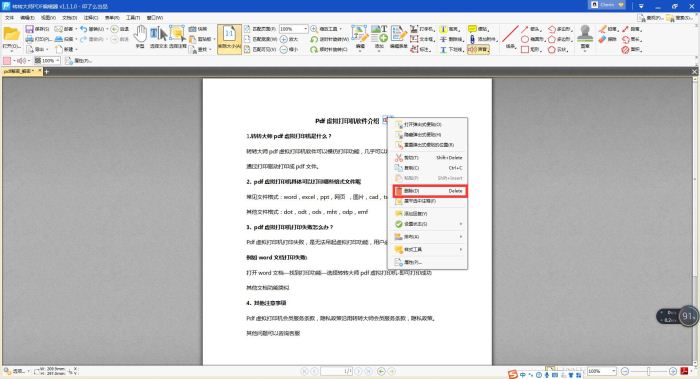
Task: Expand the Zoom Tool dropdown arrow
Action: pyautogui.click(x=341, y=29)
